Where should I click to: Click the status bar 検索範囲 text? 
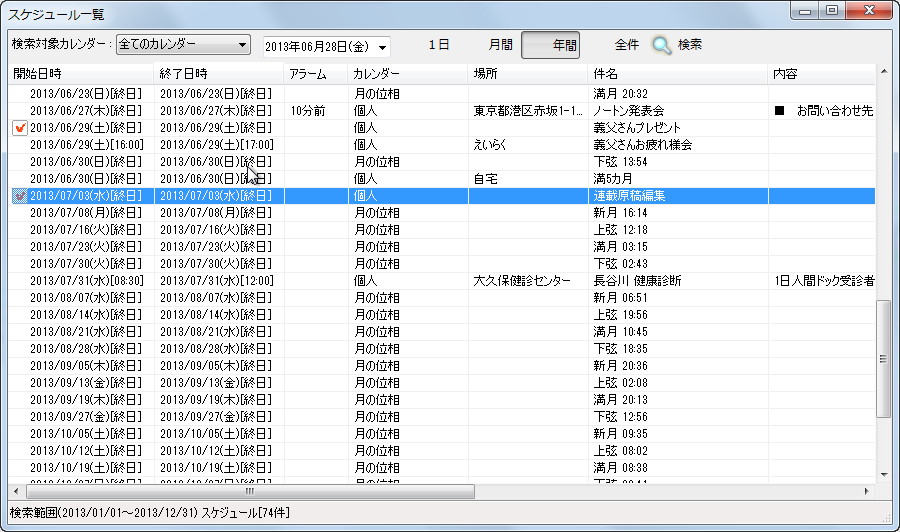coord(149,512)
